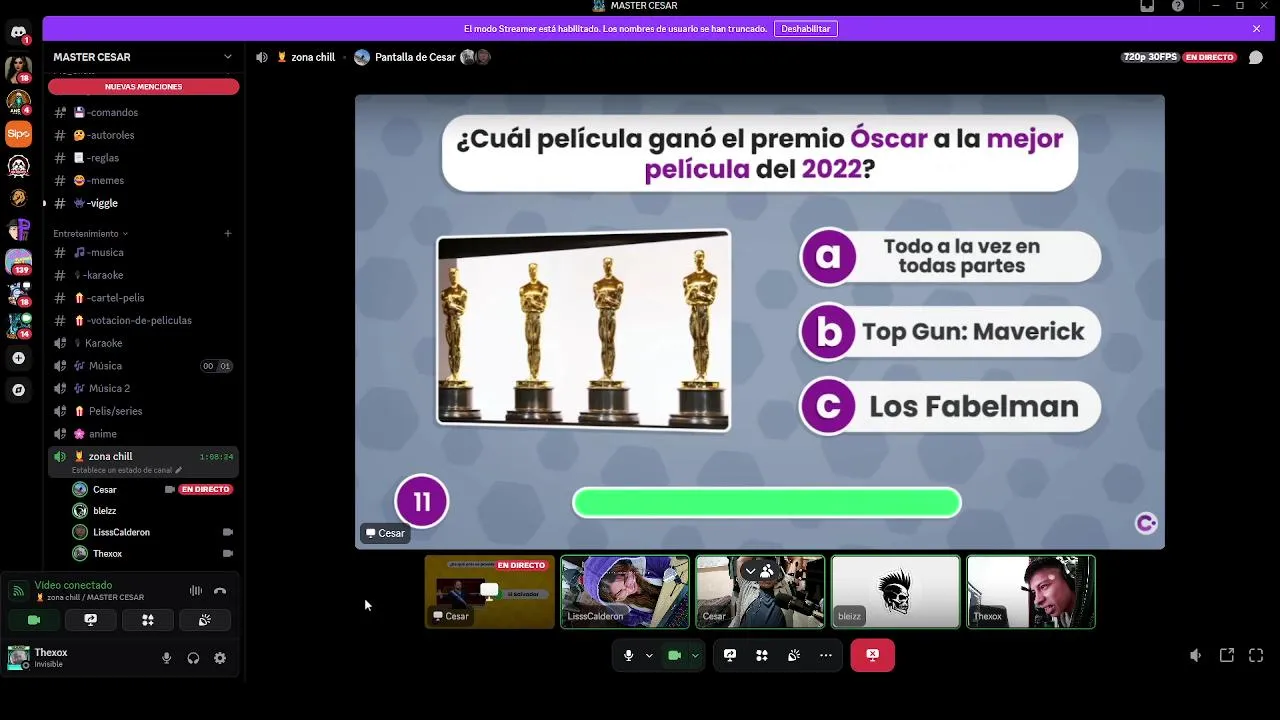Focus LisssCalderon's video tile
This screenshot has height=720, width=1280.
click(x=625, y=592)
